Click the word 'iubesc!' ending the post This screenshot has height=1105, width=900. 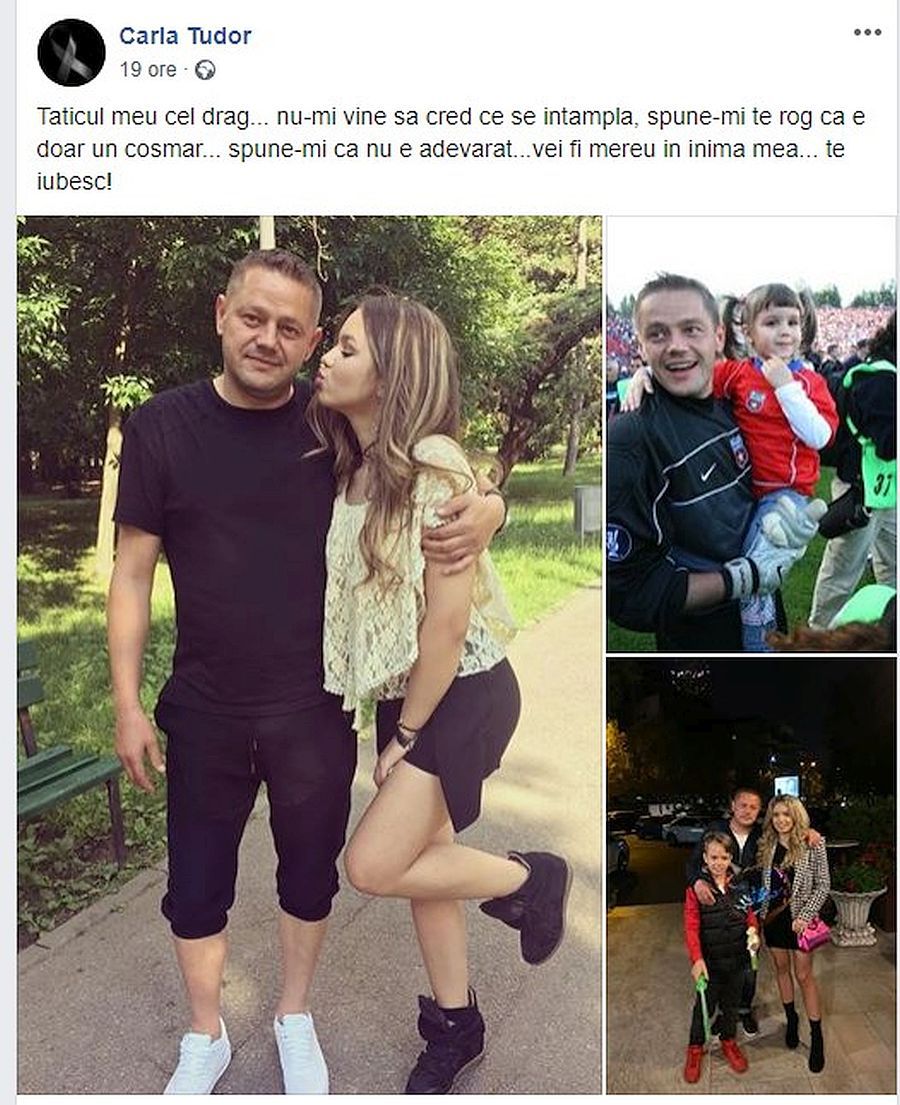point(74,183)
